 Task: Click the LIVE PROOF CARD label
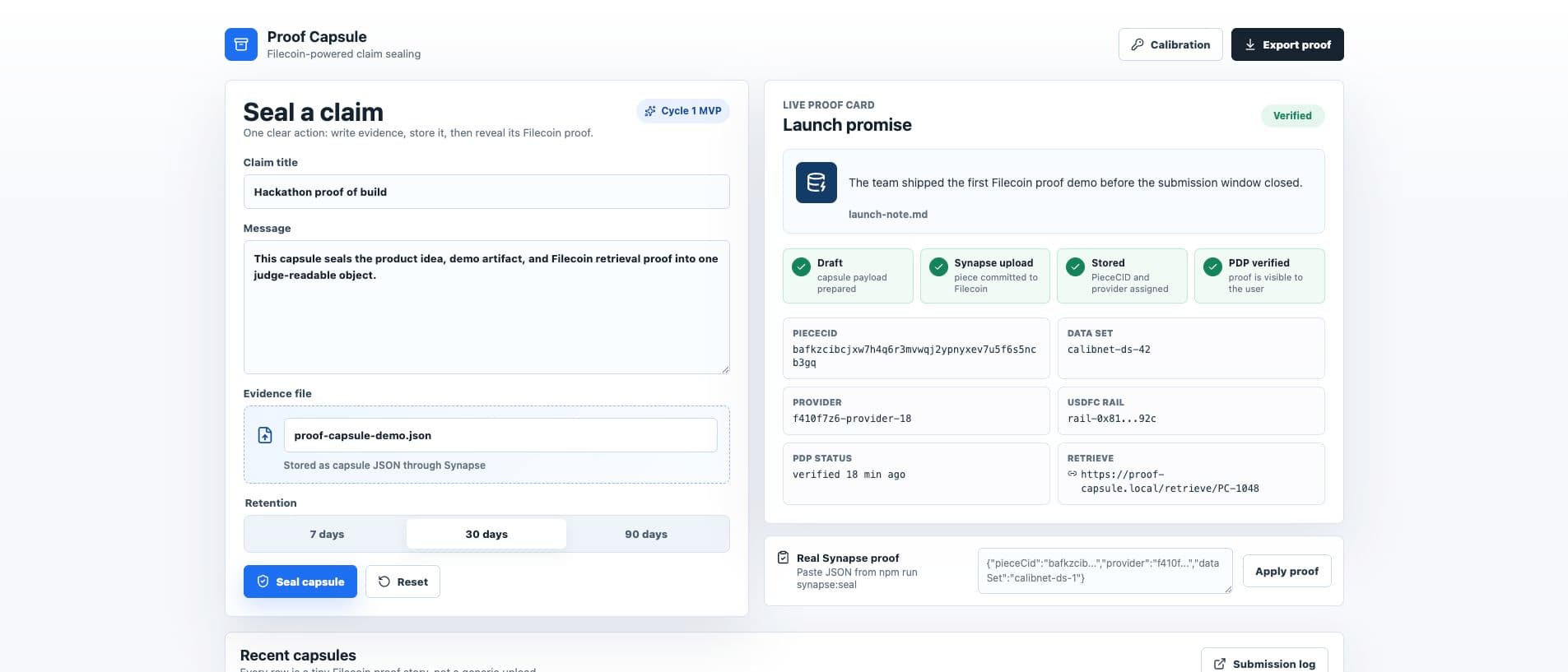pos(829,105)
